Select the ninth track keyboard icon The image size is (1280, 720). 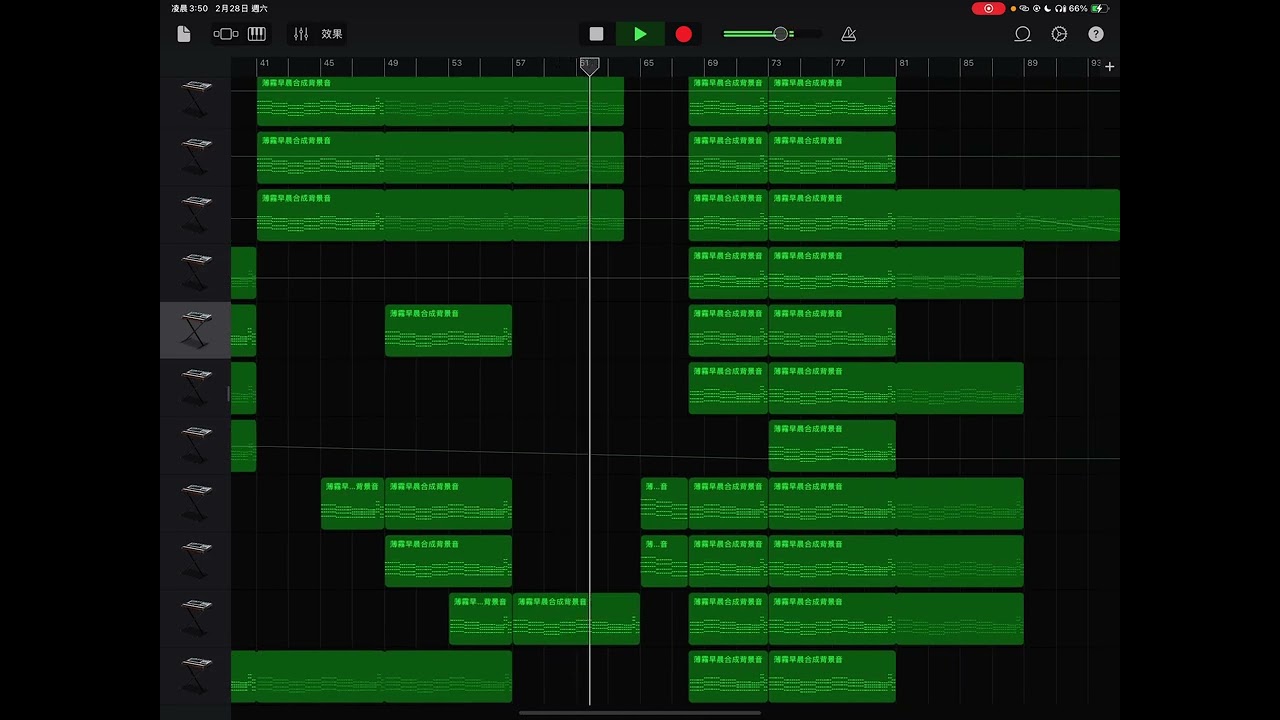196,561
